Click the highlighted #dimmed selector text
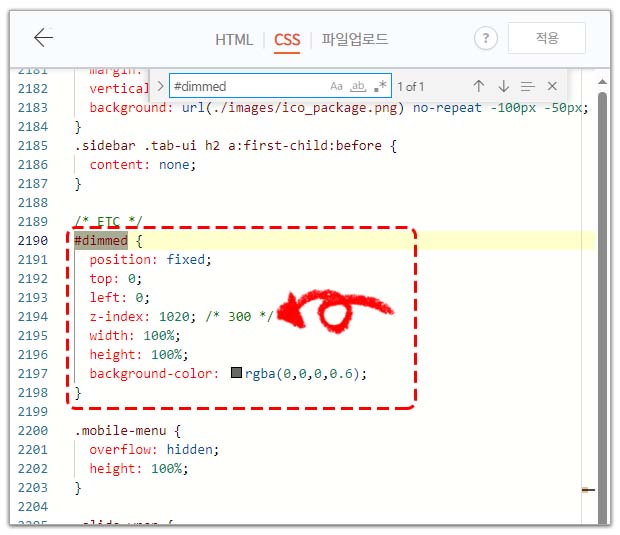 point(101,240)
